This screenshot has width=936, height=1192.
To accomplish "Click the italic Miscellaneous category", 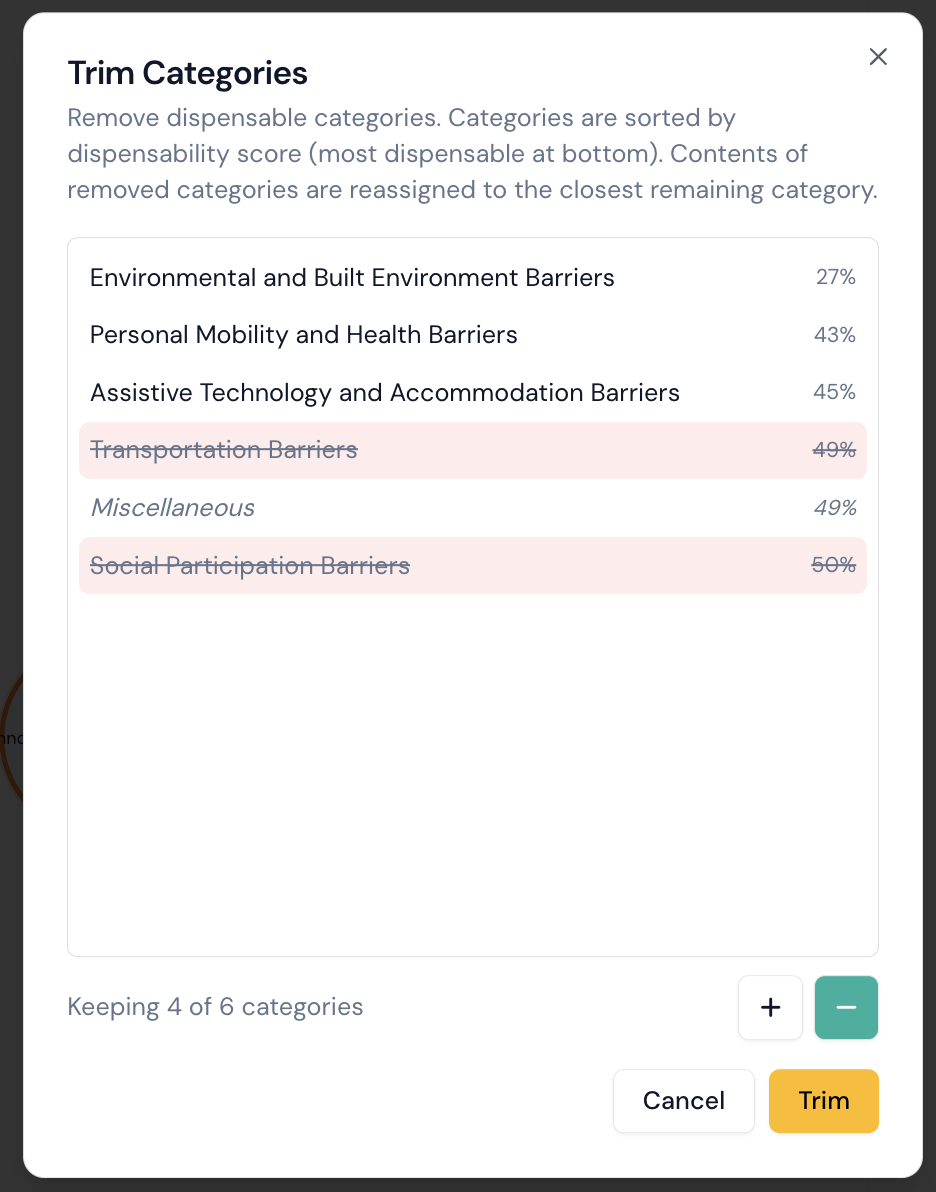I will pos(173,508).
